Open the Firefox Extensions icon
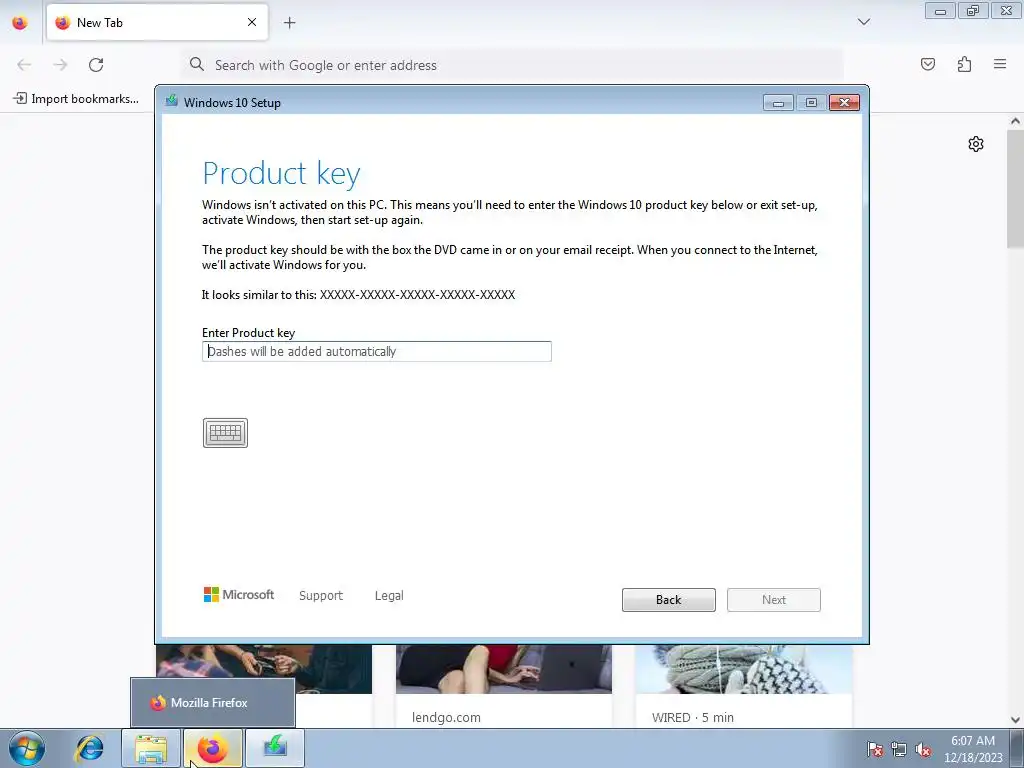The image size is (1024, 768). pyautogui.click(x=964, y=64)
